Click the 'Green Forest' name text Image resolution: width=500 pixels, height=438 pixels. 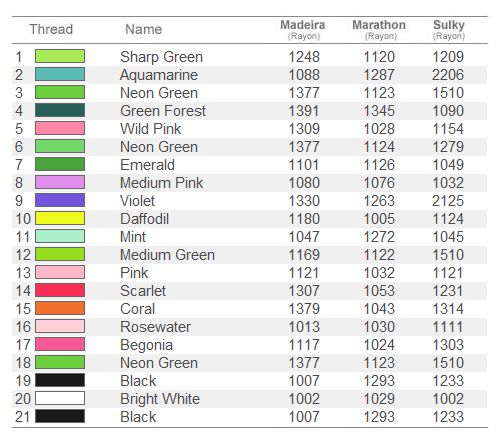click(163, 111)
